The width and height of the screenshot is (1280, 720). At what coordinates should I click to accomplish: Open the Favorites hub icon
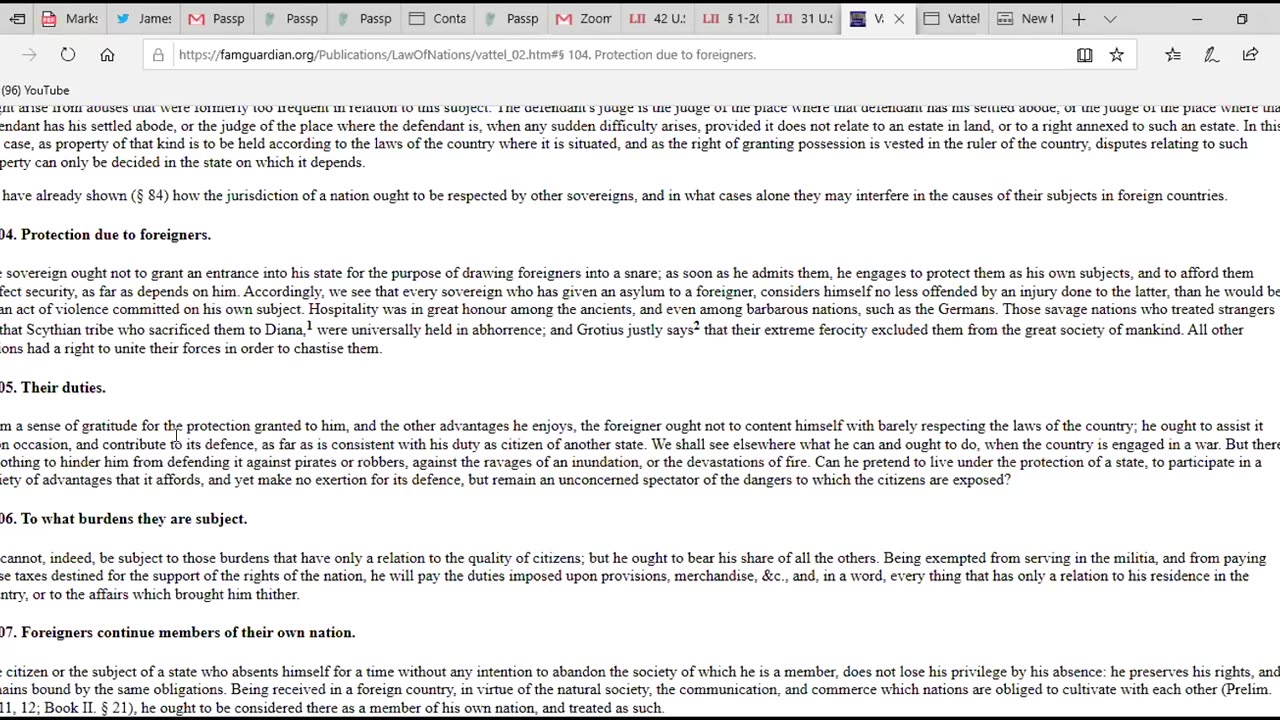click(x=1173, y=55)
